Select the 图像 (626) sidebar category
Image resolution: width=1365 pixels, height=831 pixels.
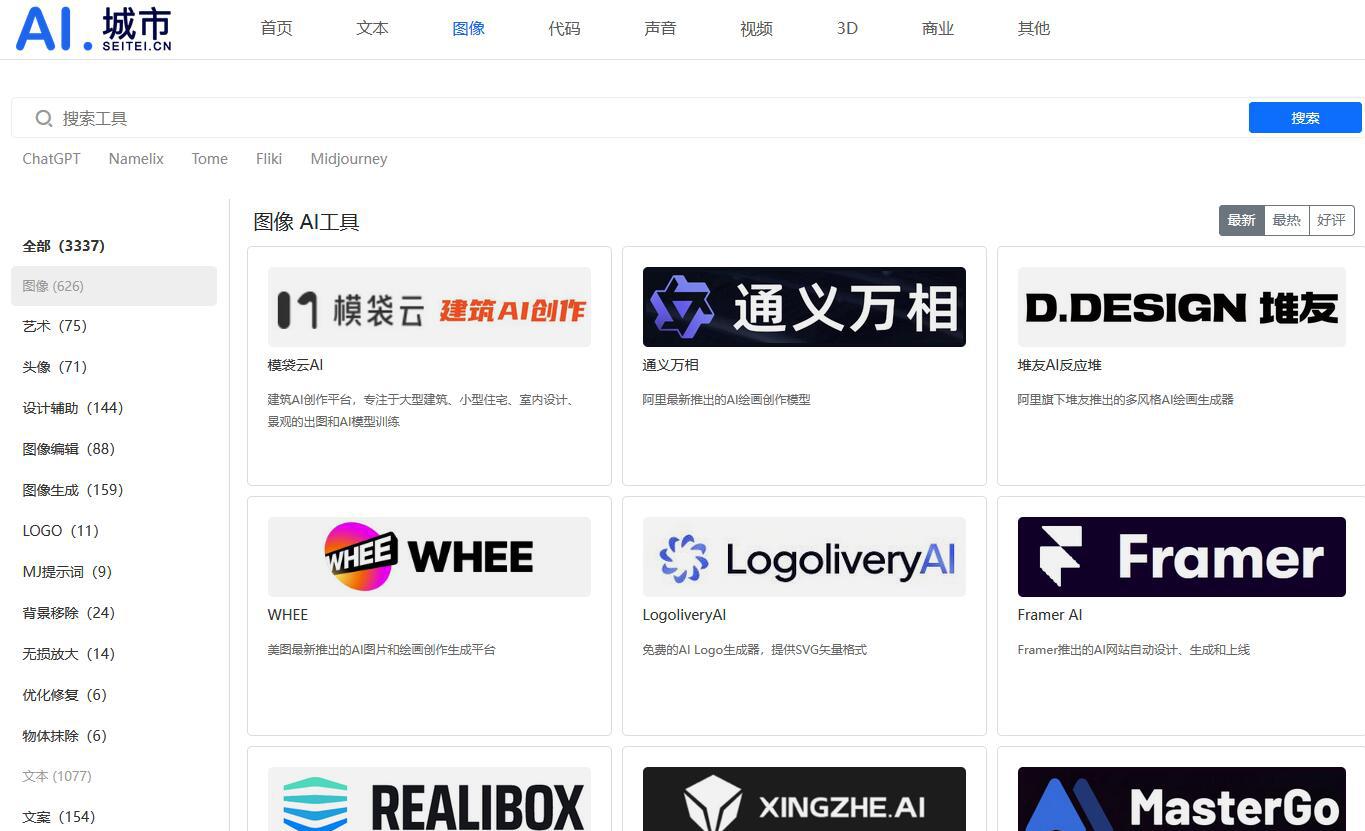(x=114, y=286)
